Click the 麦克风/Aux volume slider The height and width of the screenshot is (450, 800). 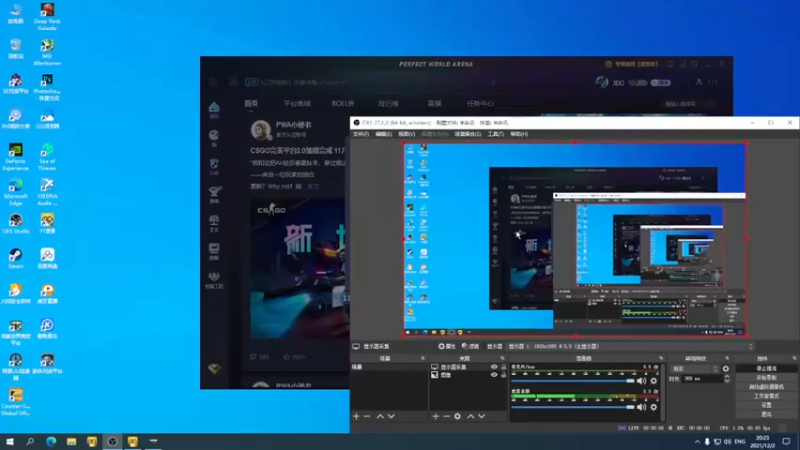(572, 381)
